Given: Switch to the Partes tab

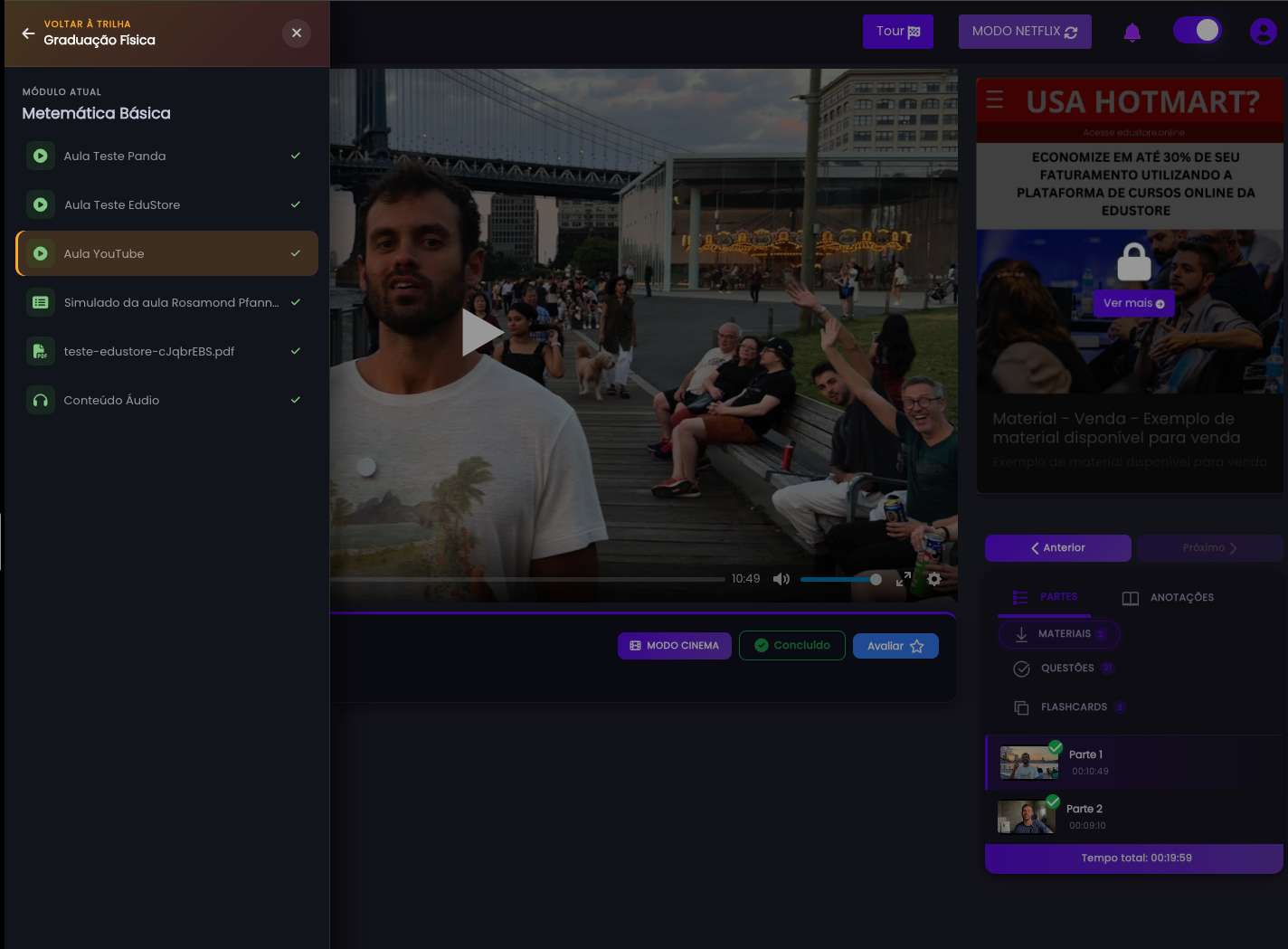Looking at the screenshot, I should (x=1045, y=597).
